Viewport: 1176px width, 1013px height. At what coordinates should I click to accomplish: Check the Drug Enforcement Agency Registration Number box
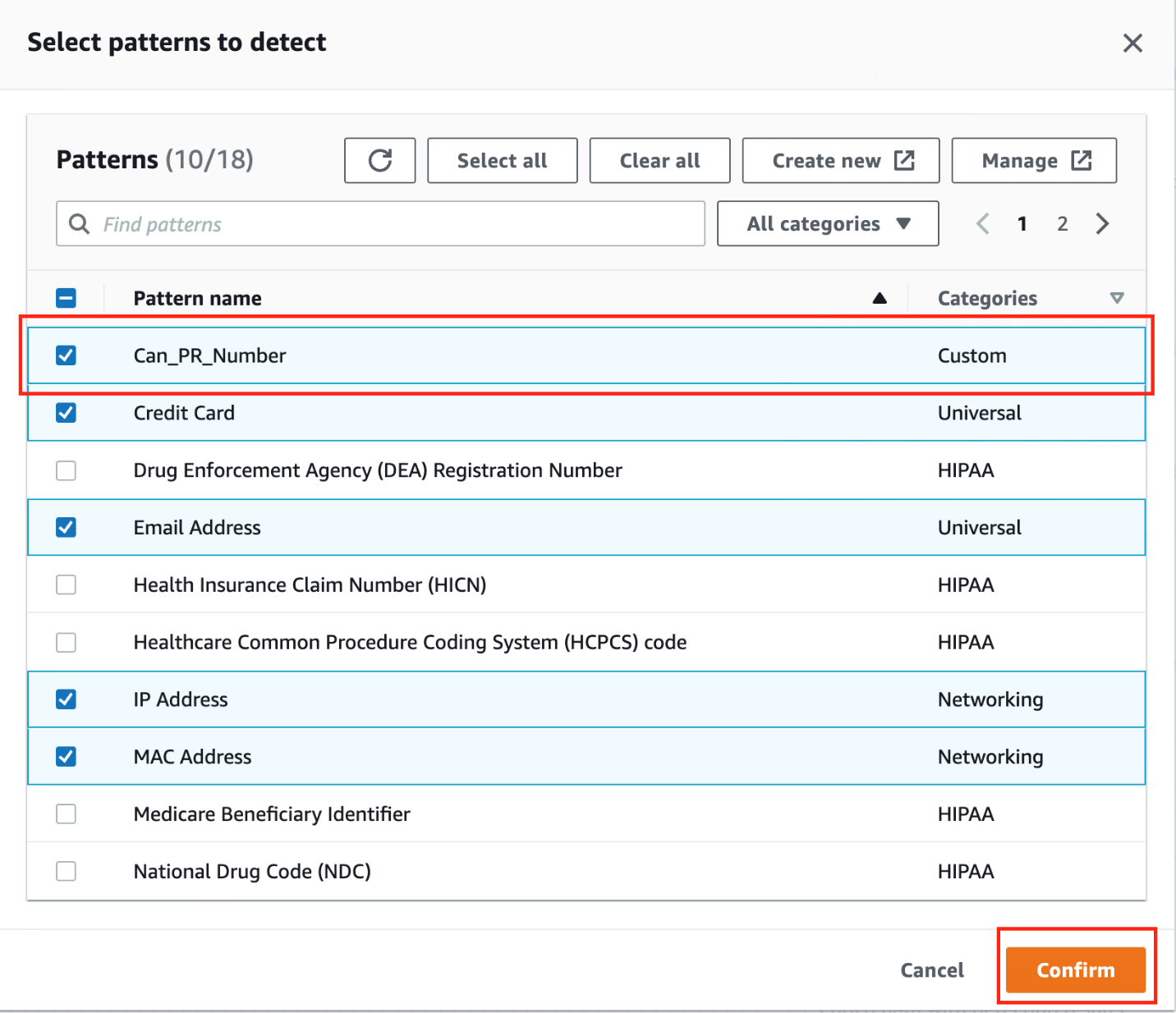point(66,470)
